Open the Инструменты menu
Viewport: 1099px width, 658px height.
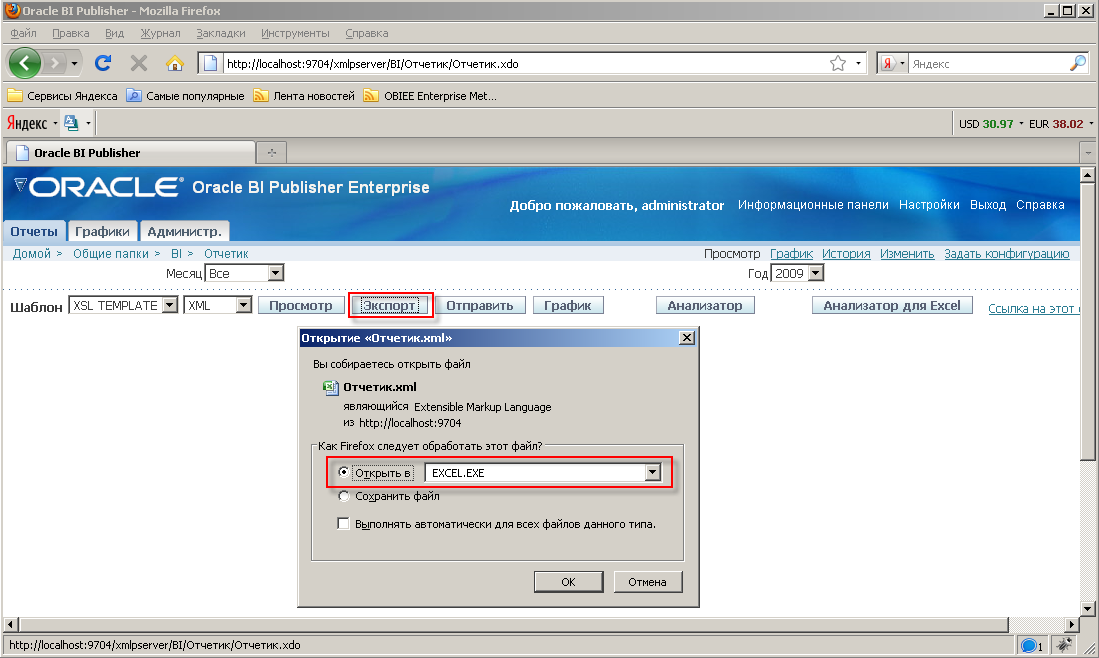(295, 33)
